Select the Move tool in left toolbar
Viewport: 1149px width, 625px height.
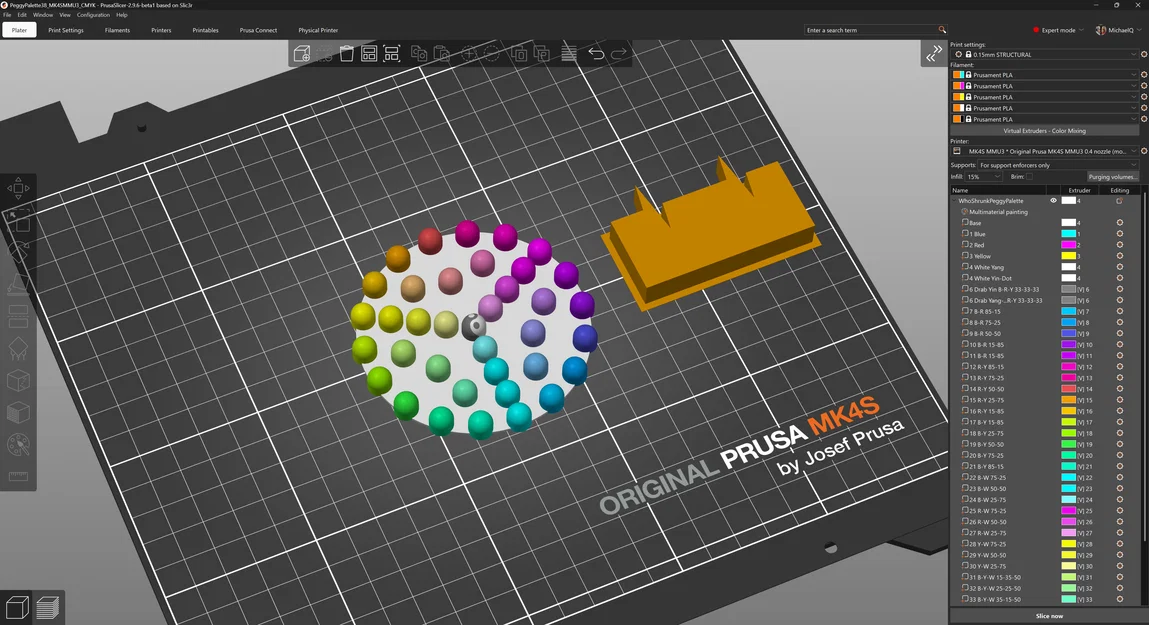click(18, 188)
